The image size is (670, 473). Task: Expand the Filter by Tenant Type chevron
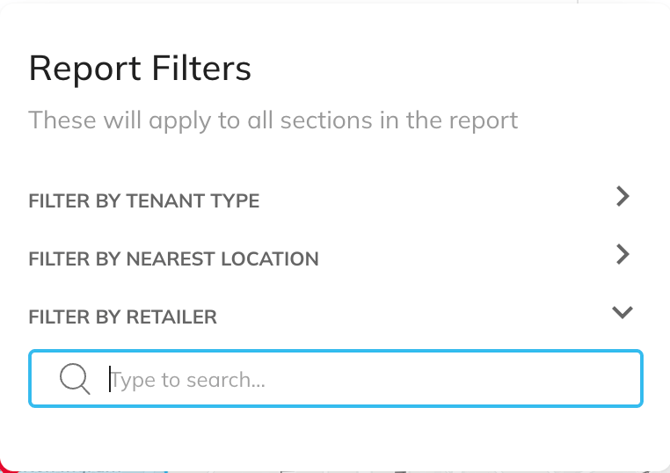coord(622,197)
